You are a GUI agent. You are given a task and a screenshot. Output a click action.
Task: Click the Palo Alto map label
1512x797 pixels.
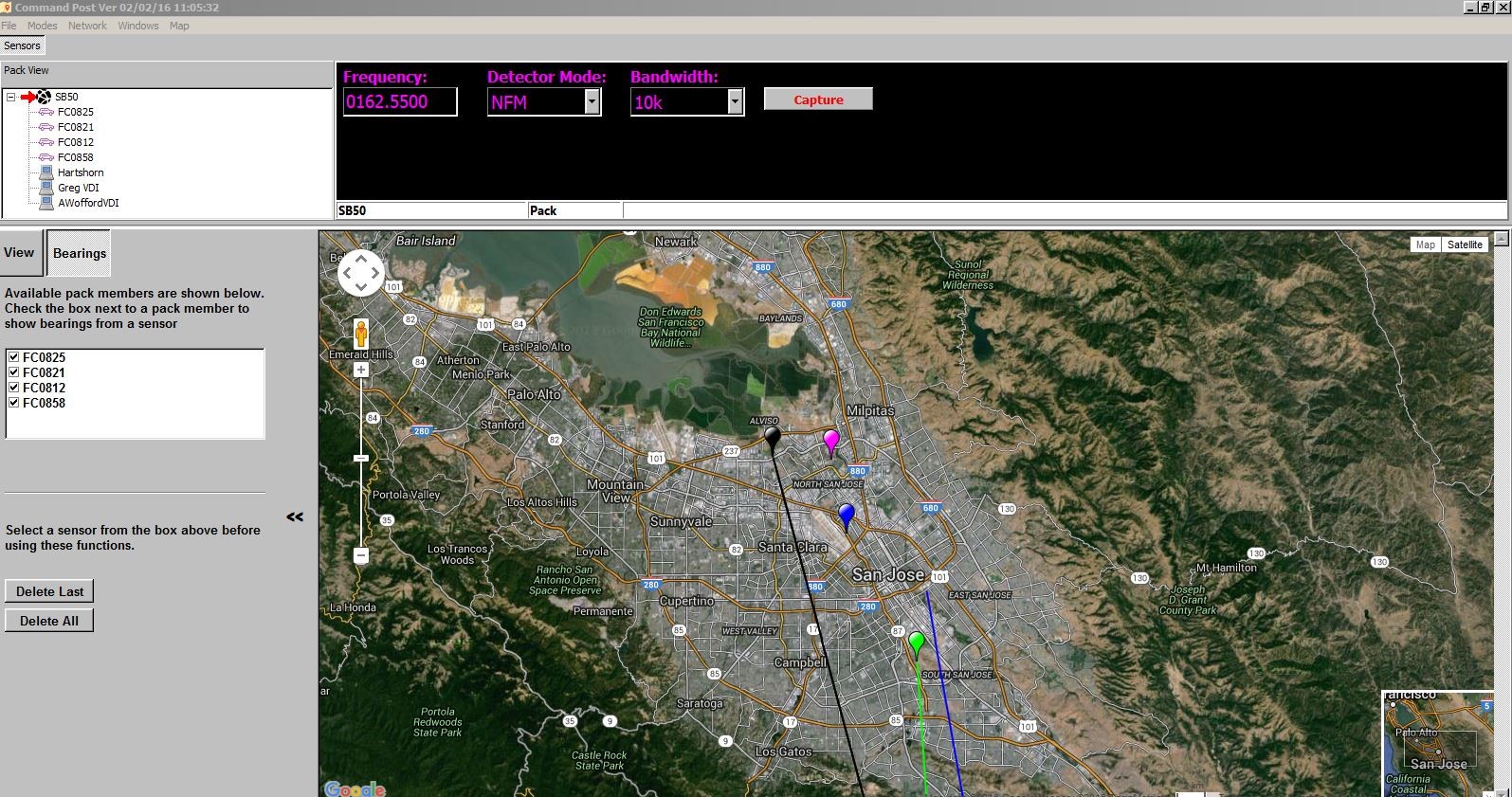coord(534,394)
